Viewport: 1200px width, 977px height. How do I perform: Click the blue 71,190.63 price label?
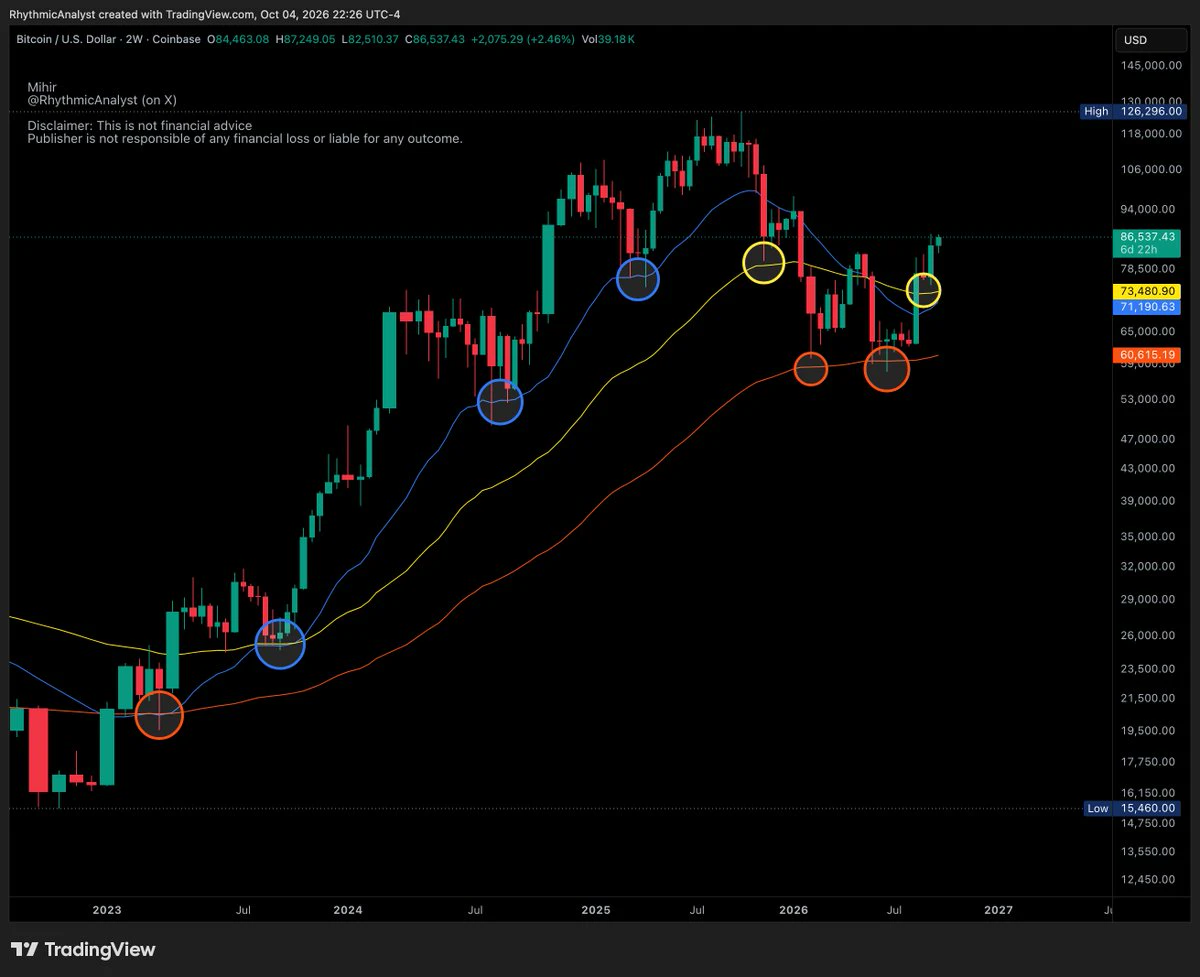pos(1146,306)
